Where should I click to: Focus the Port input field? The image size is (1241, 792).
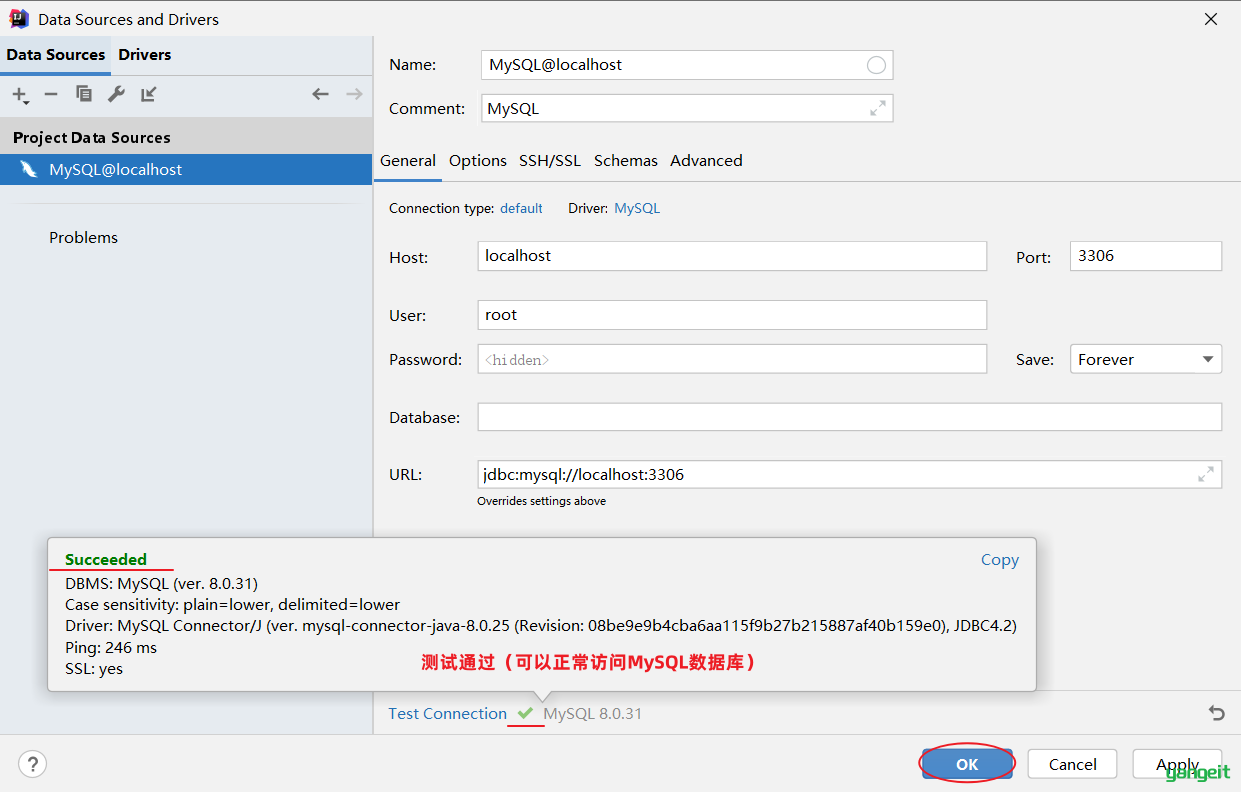[x=1146, y=256]
